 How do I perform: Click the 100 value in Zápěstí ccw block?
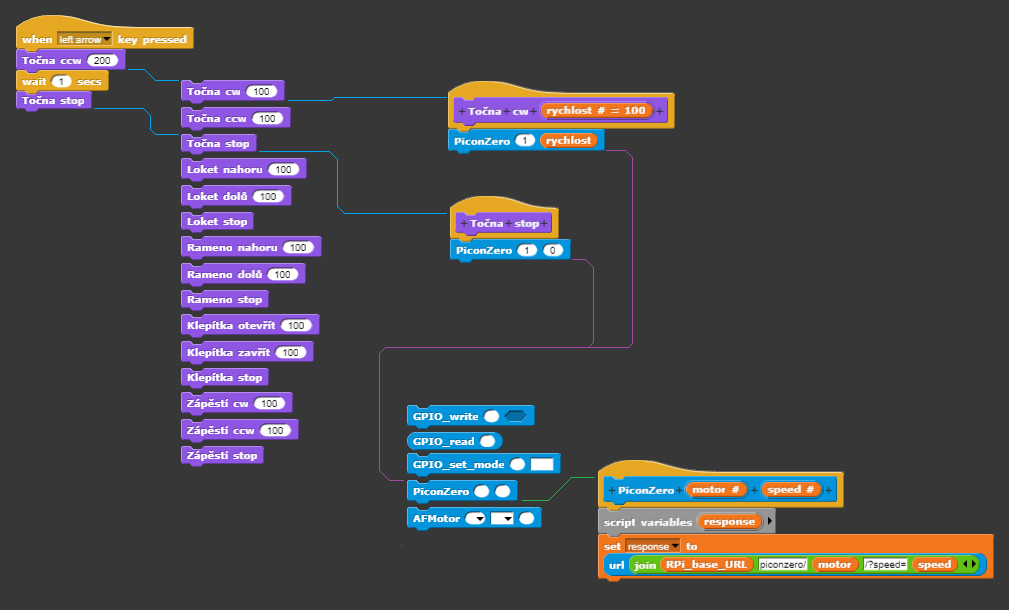click(275, 430)
